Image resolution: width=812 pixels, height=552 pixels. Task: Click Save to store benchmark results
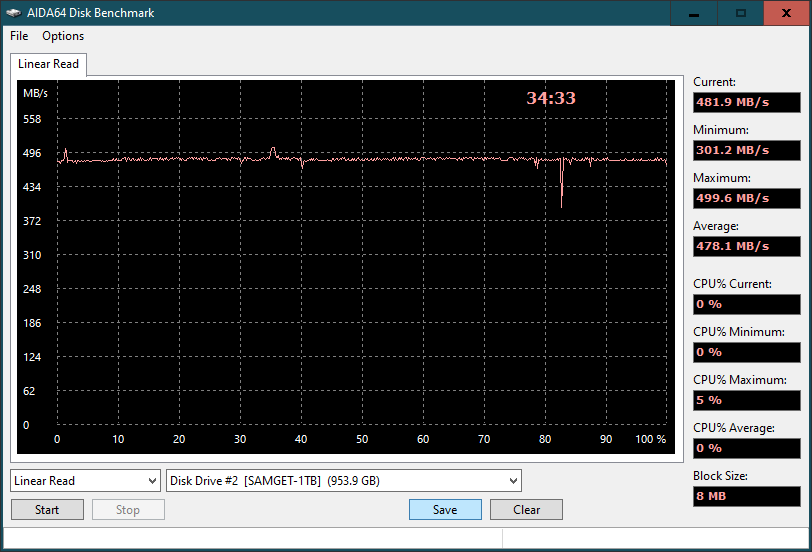[x=445, y=510]
